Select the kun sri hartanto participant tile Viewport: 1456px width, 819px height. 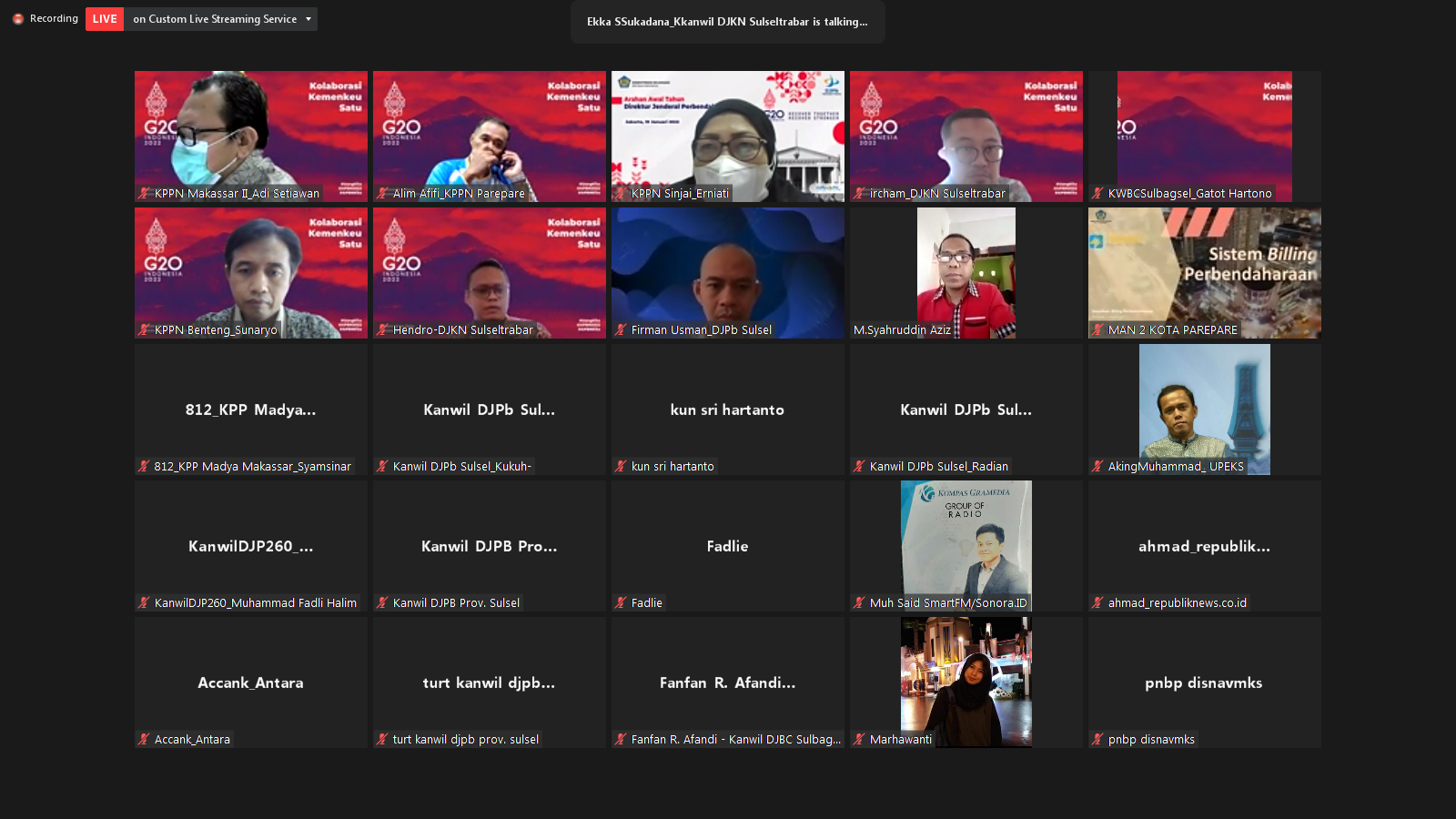(727, 409)
